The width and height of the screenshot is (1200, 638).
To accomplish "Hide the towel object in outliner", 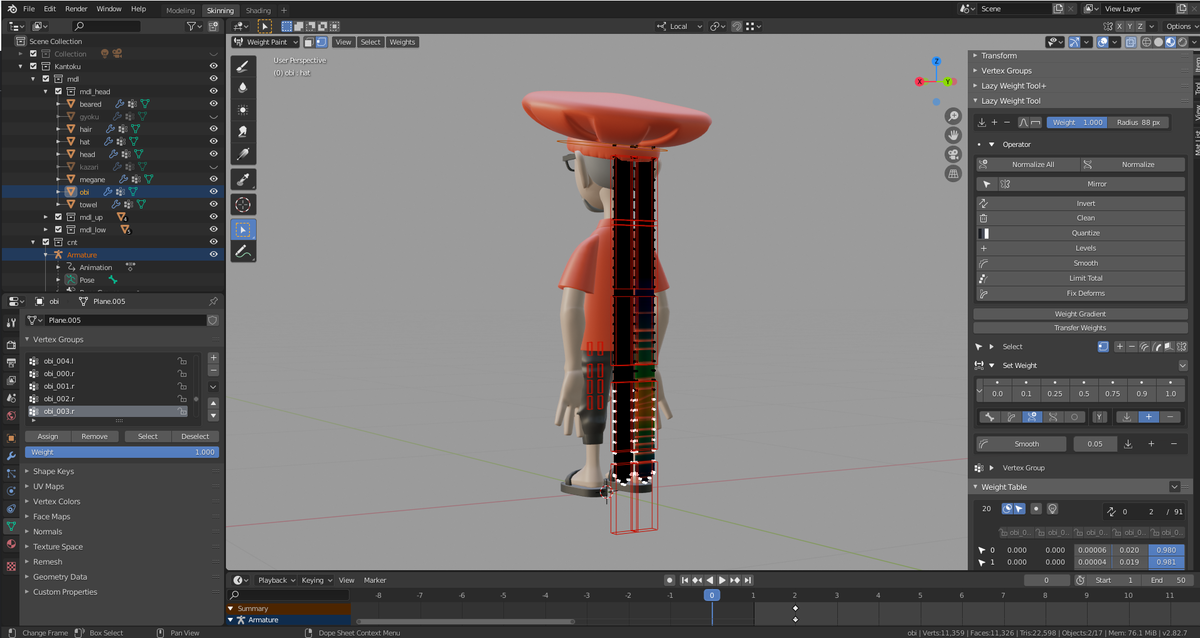I will (213, 204).
